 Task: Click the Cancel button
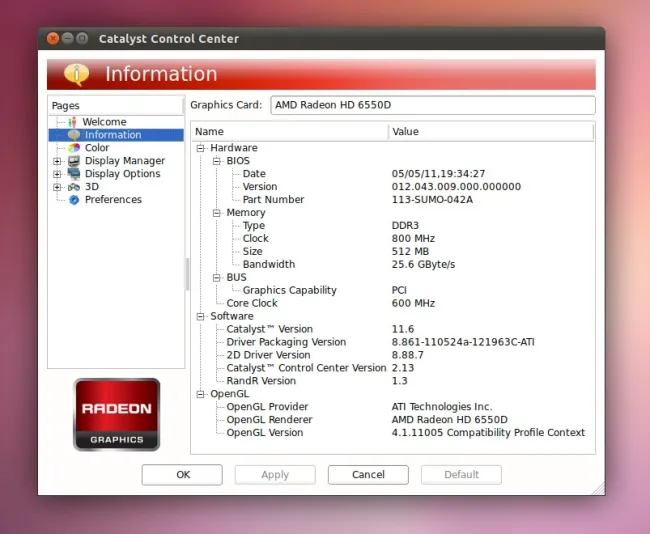click(368, 475)
